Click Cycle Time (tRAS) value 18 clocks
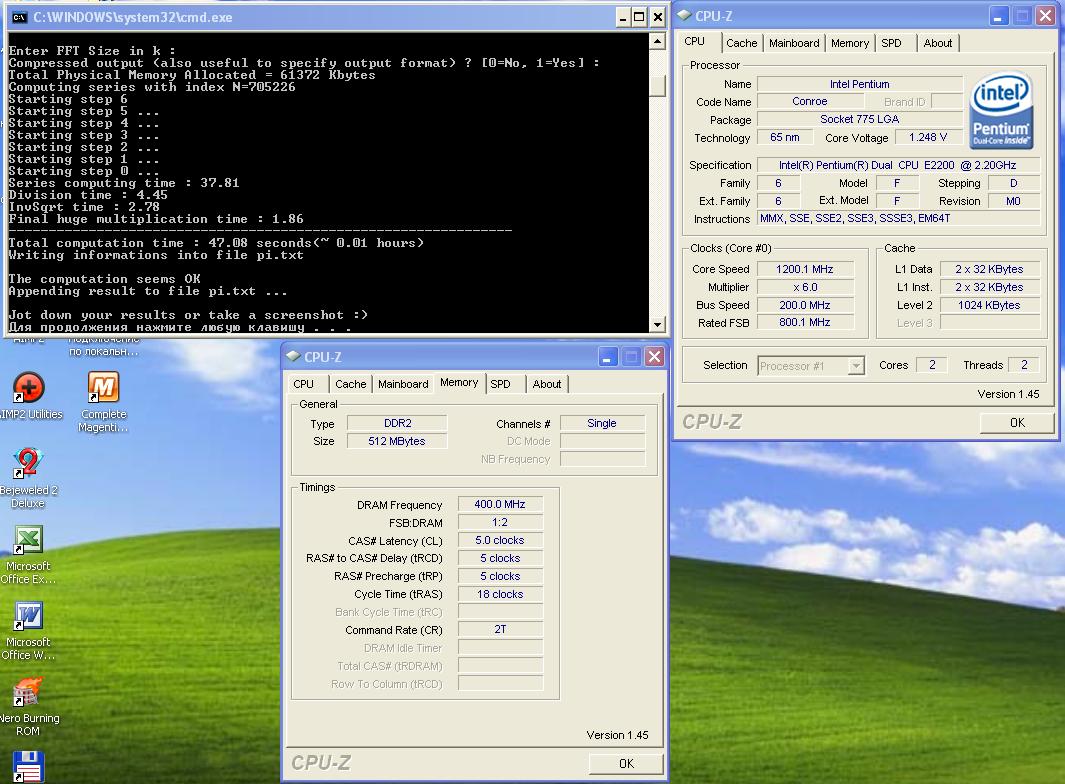 click(500, 594)
